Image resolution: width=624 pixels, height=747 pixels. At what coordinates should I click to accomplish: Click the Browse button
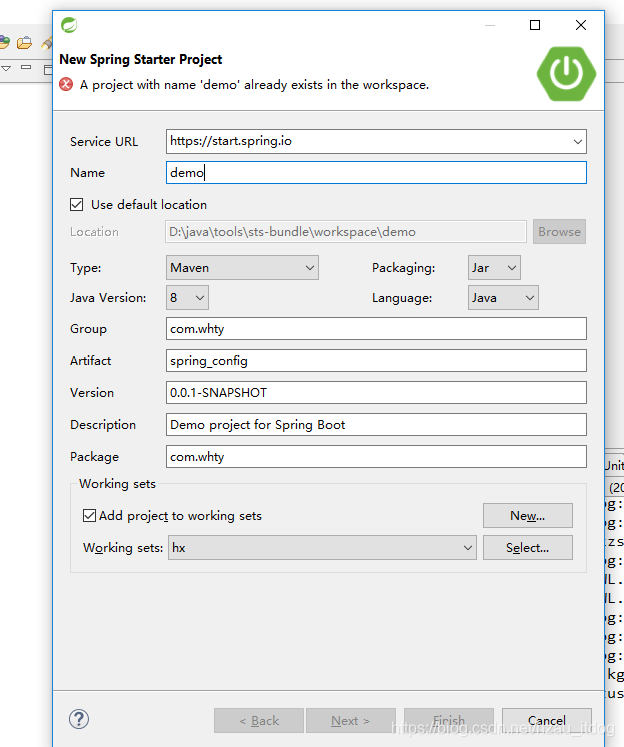coord(559,232)
